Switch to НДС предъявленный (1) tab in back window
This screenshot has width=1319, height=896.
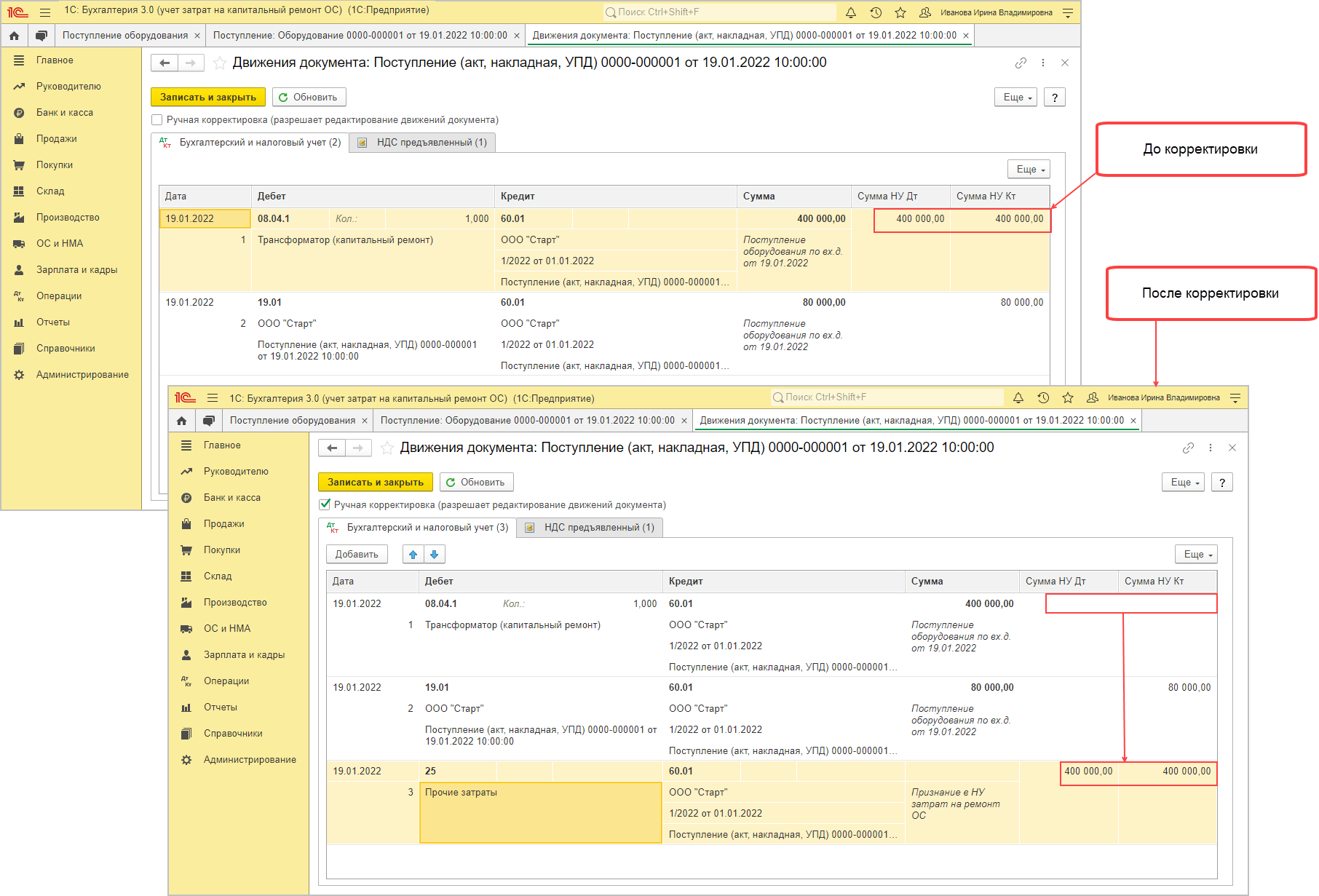[423, 143]
